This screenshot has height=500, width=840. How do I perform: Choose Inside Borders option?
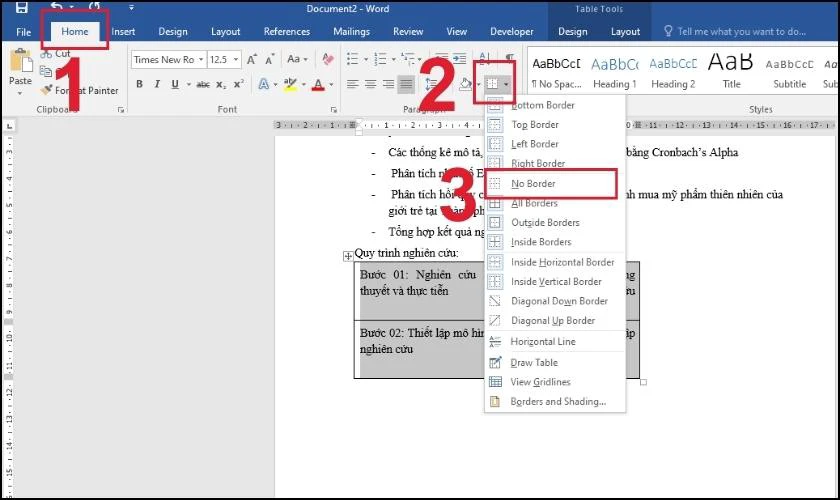(554, 242)
